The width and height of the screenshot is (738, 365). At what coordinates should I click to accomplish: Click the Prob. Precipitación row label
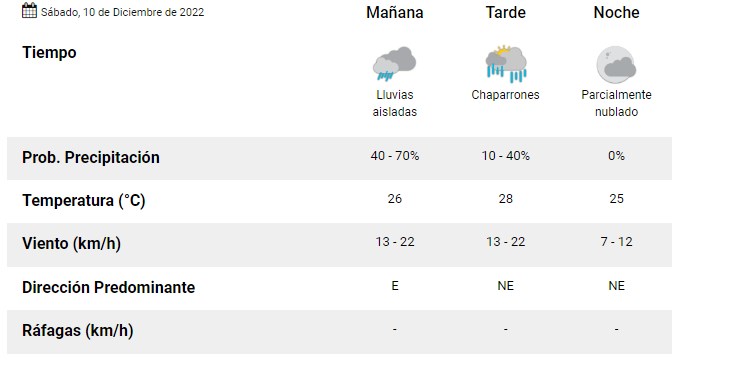(x=91, y=157)
